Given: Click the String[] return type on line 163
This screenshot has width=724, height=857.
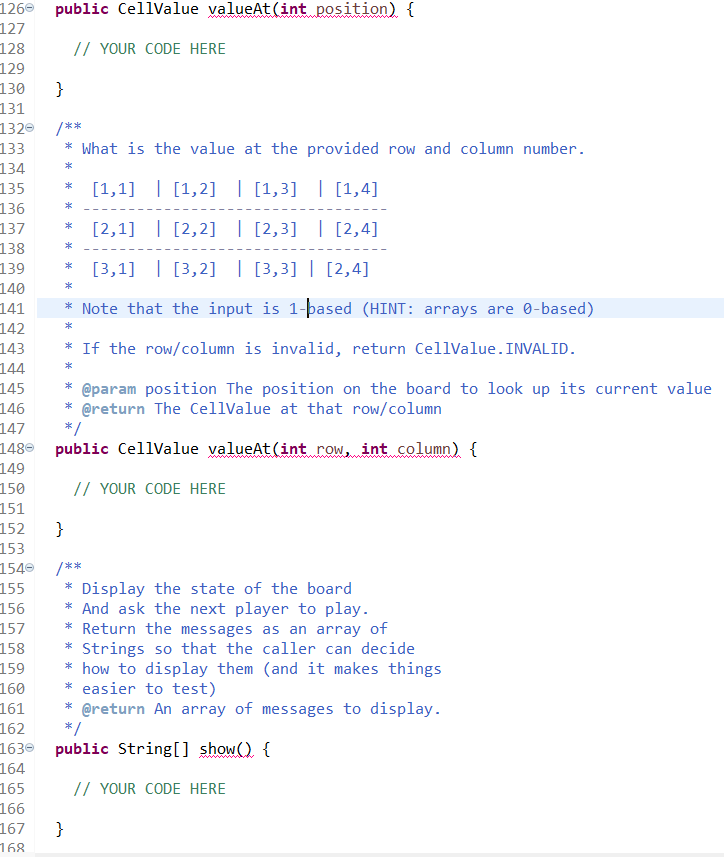Looking at the screenshot, I should tap(154, 749).
